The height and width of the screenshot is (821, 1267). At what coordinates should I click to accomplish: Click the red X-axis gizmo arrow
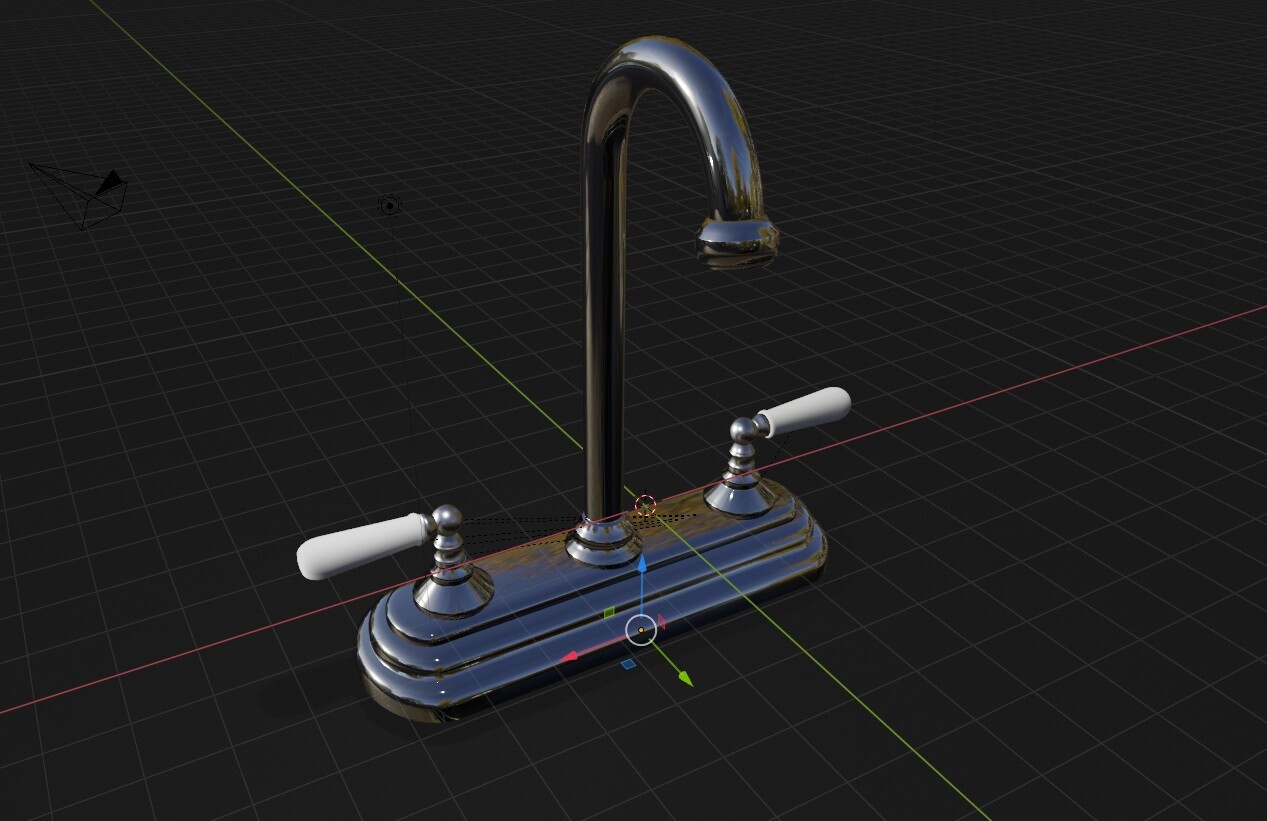tap(570, 653)
